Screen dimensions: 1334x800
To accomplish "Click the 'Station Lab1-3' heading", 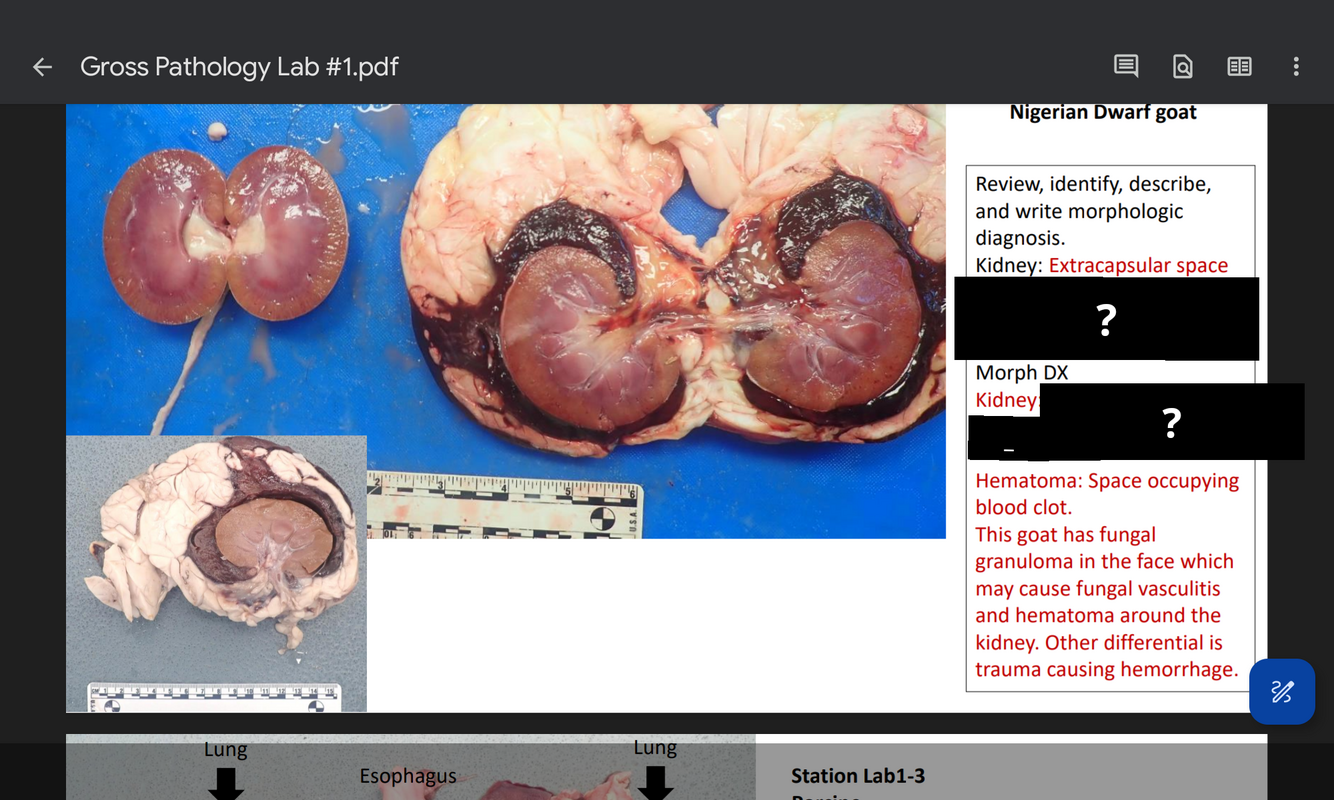I will 857,776.
